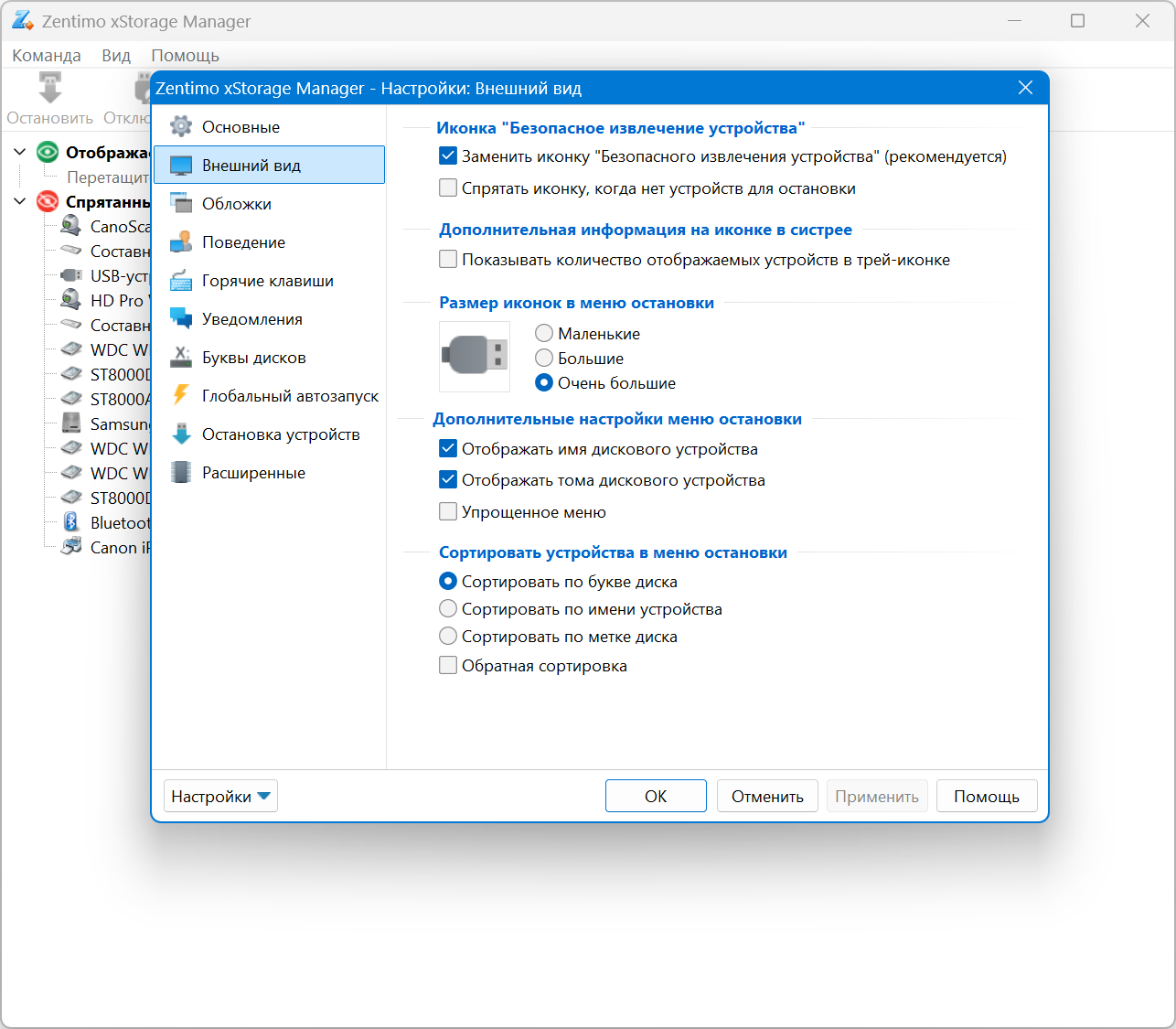Open the Остановка устройств arrow icon
1176x1029 pixels.
pyautogui.click(x=181, y=434)
